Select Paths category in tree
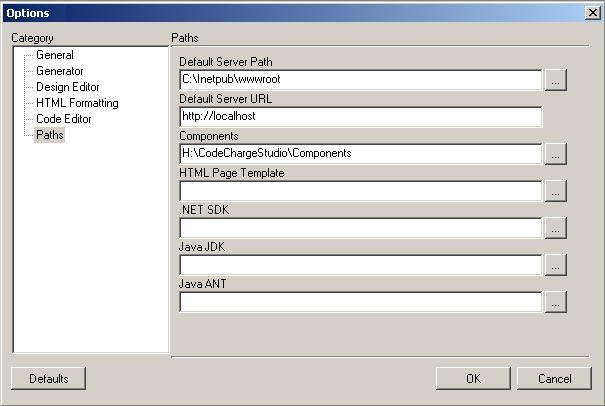Image resolution: width=605 pixels, height=406 pixels. (x=49, y=135)
